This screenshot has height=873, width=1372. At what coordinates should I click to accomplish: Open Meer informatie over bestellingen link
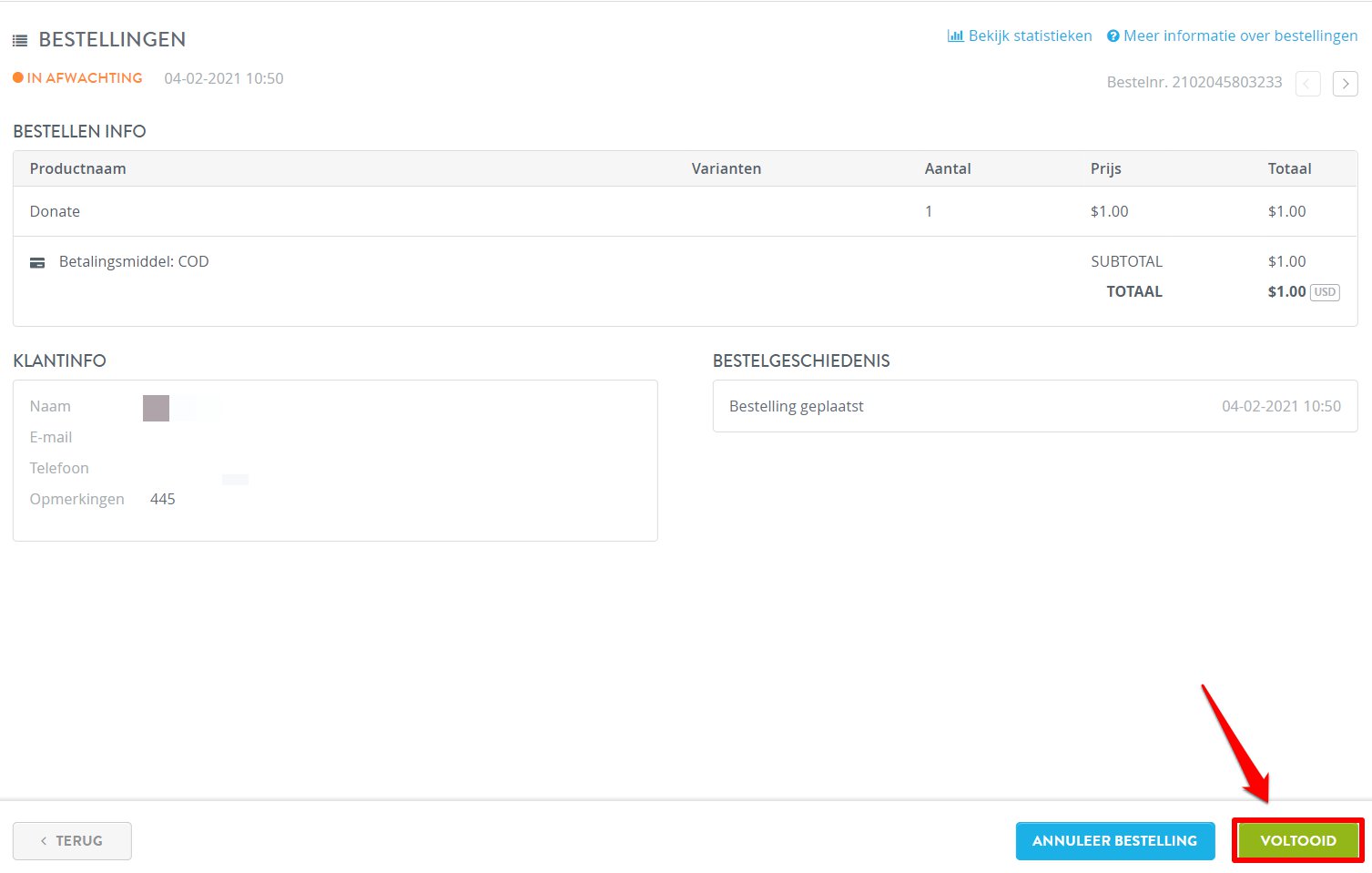tap(1240, 36)
